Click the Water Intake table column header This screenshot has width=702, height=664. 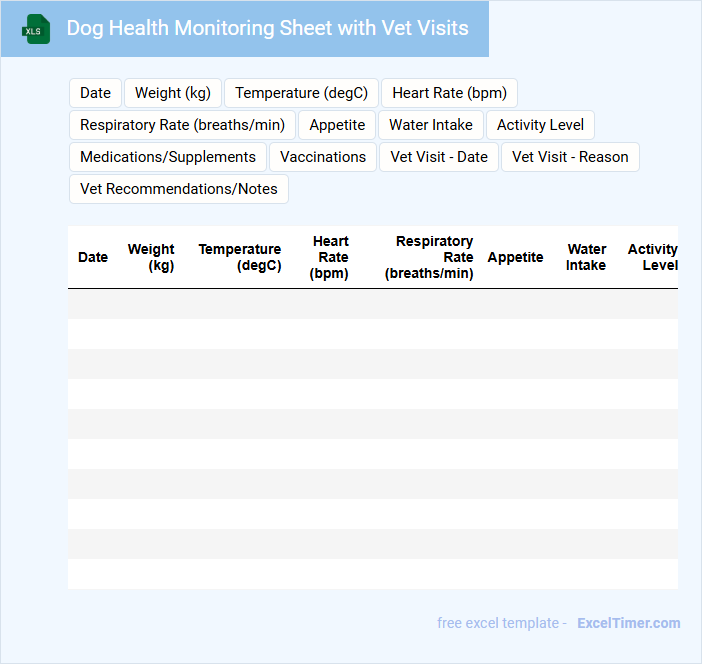coord(586,257)
